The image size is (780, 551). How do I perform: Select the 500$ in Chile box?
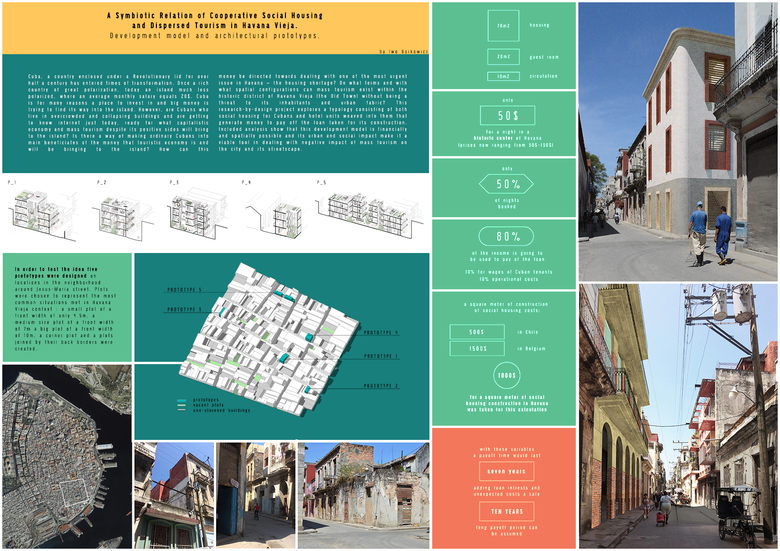476,332
